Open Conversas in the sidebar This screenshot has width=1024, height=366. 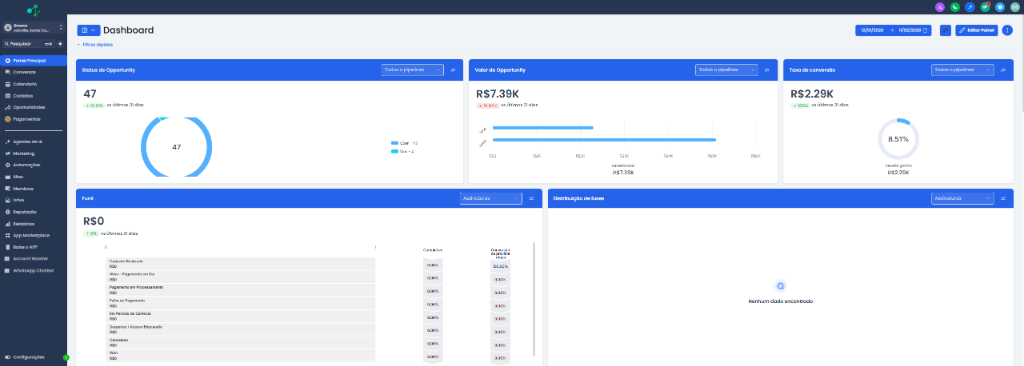click(x=33, y=72)
